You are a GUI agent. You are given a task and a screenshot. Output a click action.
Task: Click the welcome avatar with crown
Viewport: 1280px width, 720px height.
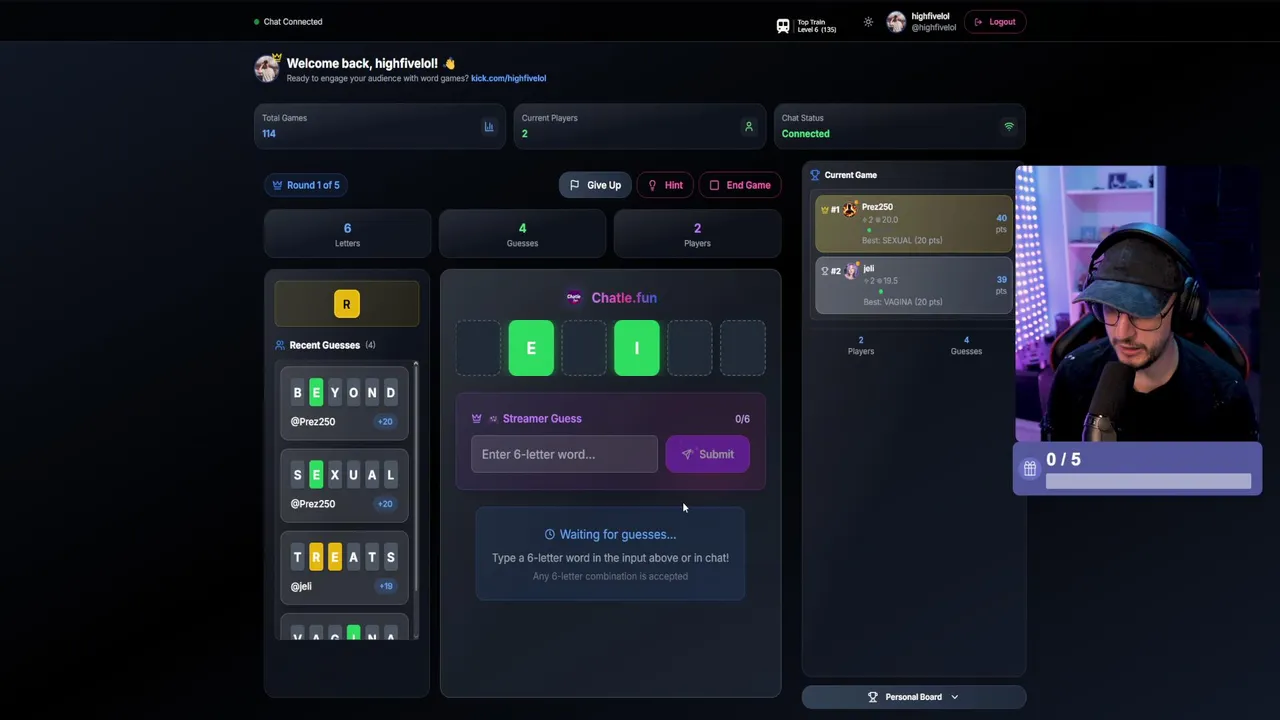tap(267, 68)
